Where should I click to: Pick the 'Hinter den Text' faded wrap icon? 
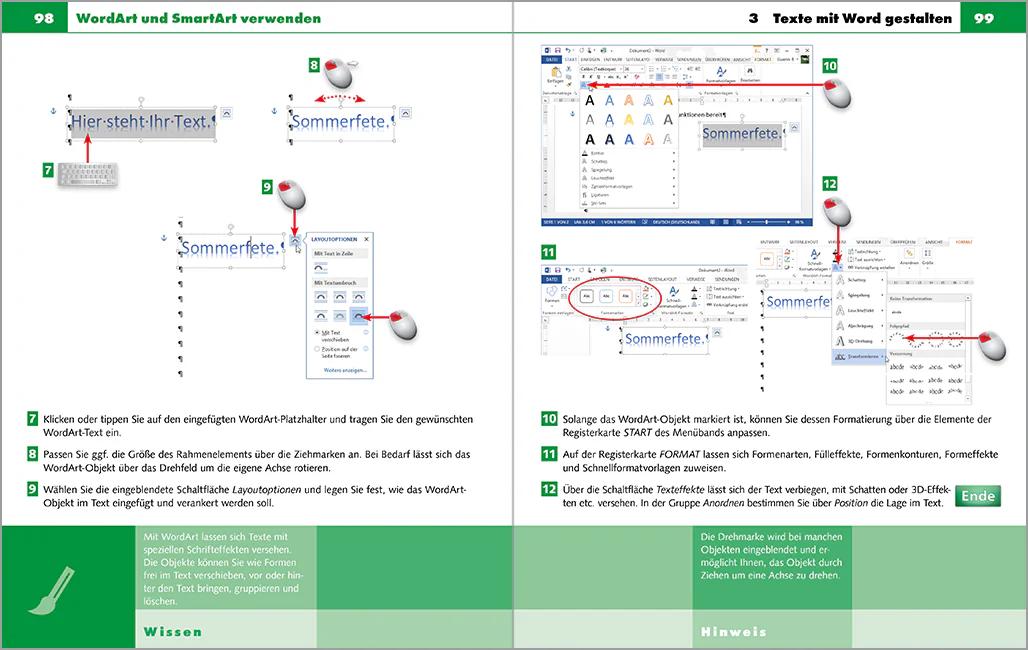click(x=340, y=316)
